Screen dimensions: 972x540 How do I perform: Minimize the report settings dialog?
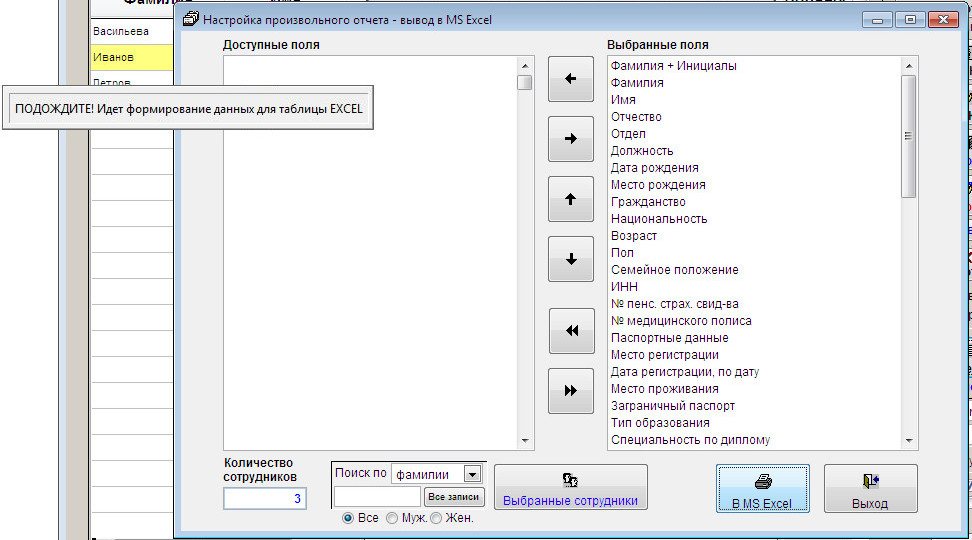[x=877, y=20]
